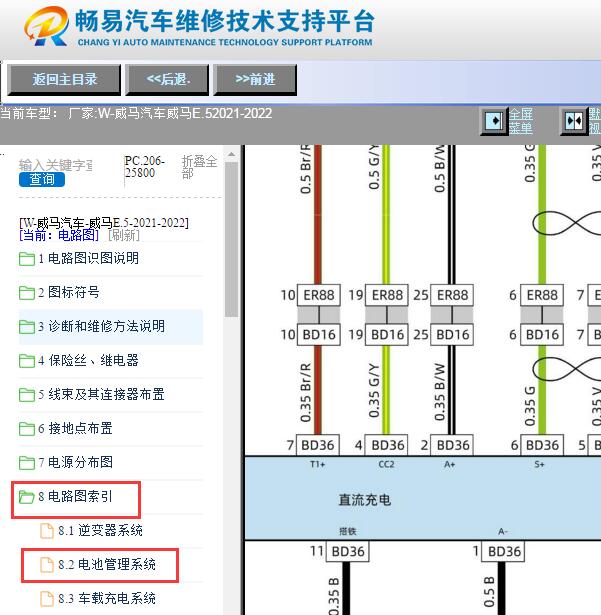Open the 全屏菜单 link

521,121
